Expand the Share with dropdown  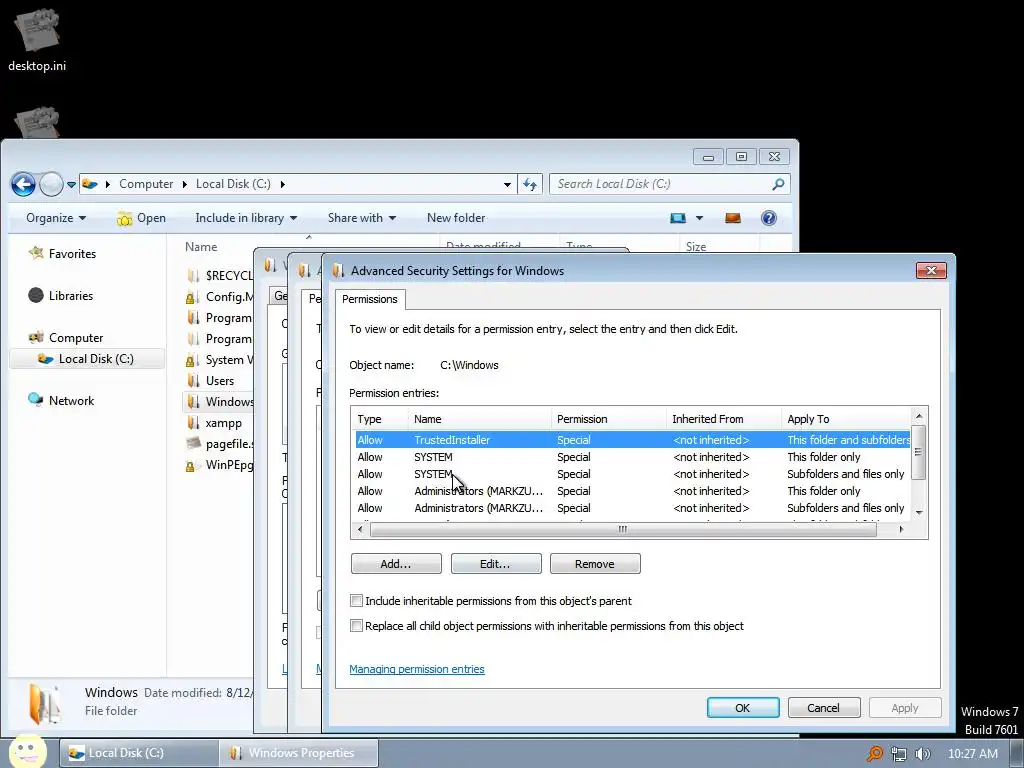pyautogui.click(x=362, y=218)
